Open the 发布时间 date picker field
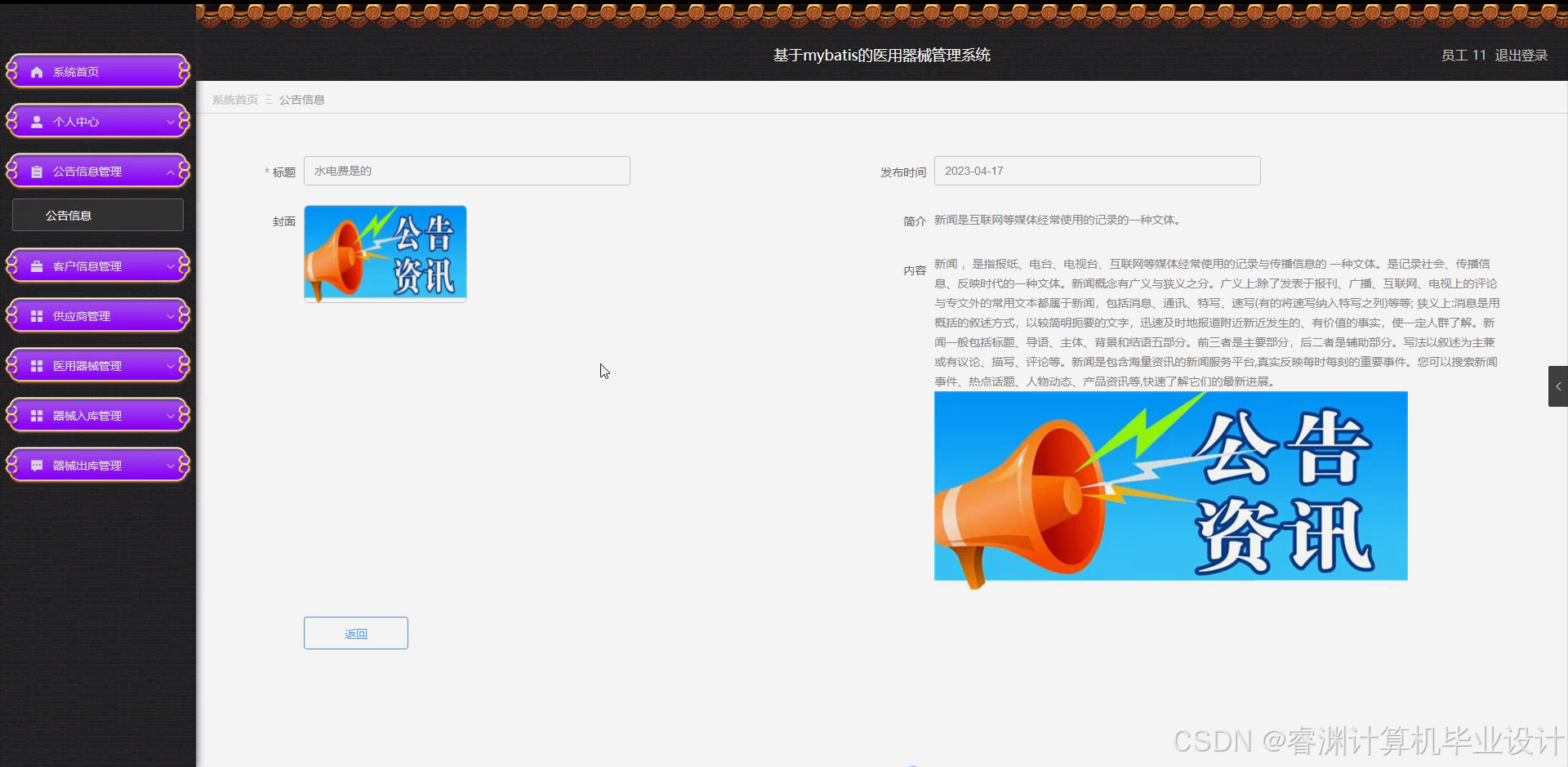1568x767 pixels. 1098,171
